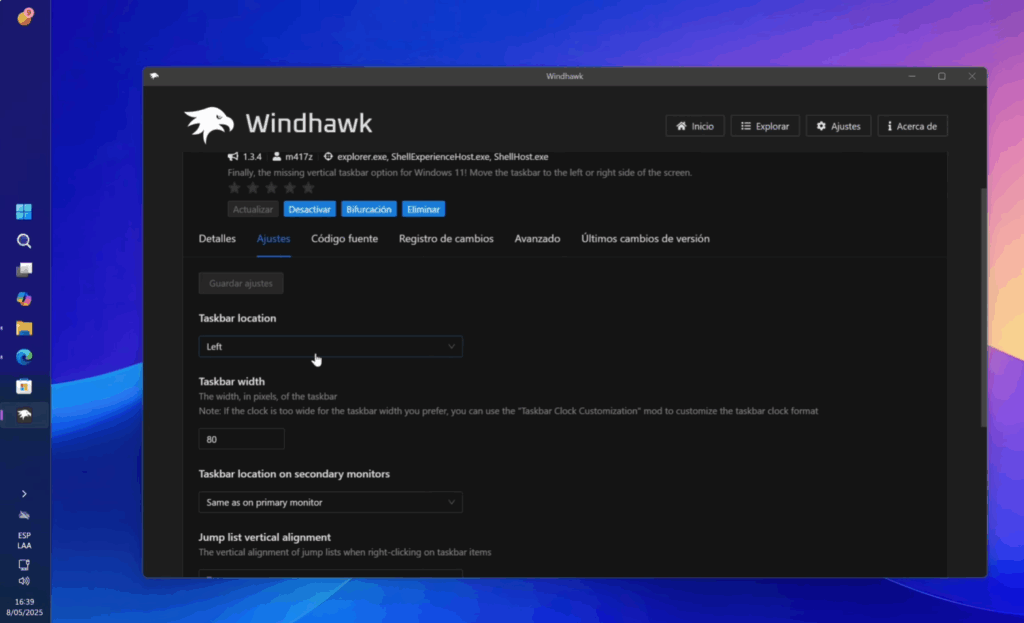1024x623 pixels.
Task: Open Task View on the taskbar
Action: [24, 270]
